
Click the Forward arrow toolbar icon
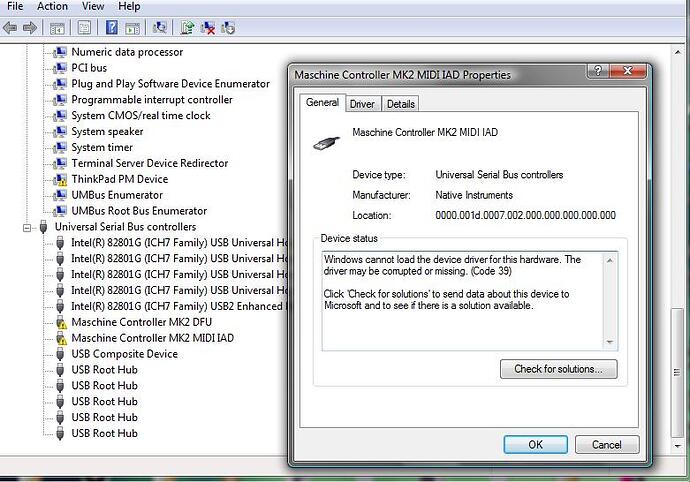(29, 28)
